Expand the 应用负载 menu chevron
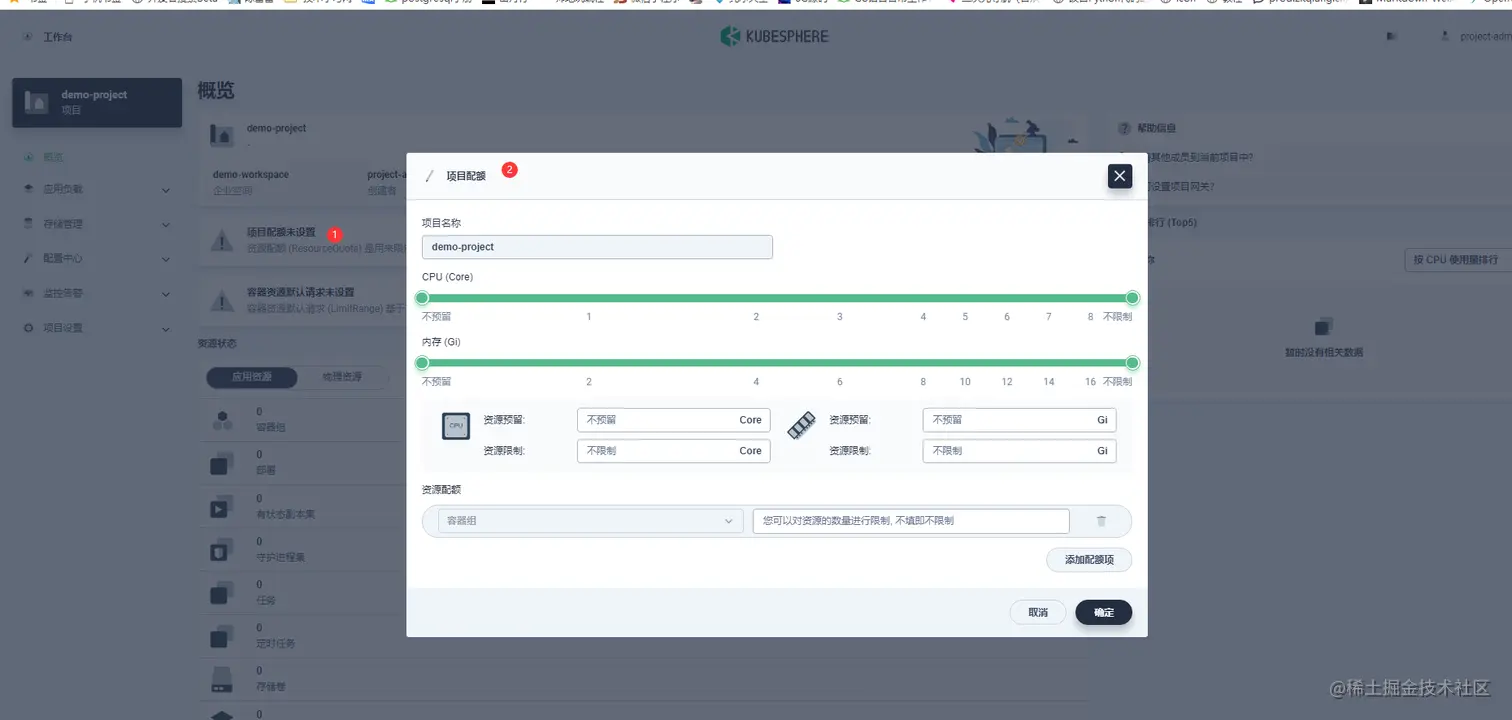Viewport: 1512px width, 720px height. [x=166, y=189]
